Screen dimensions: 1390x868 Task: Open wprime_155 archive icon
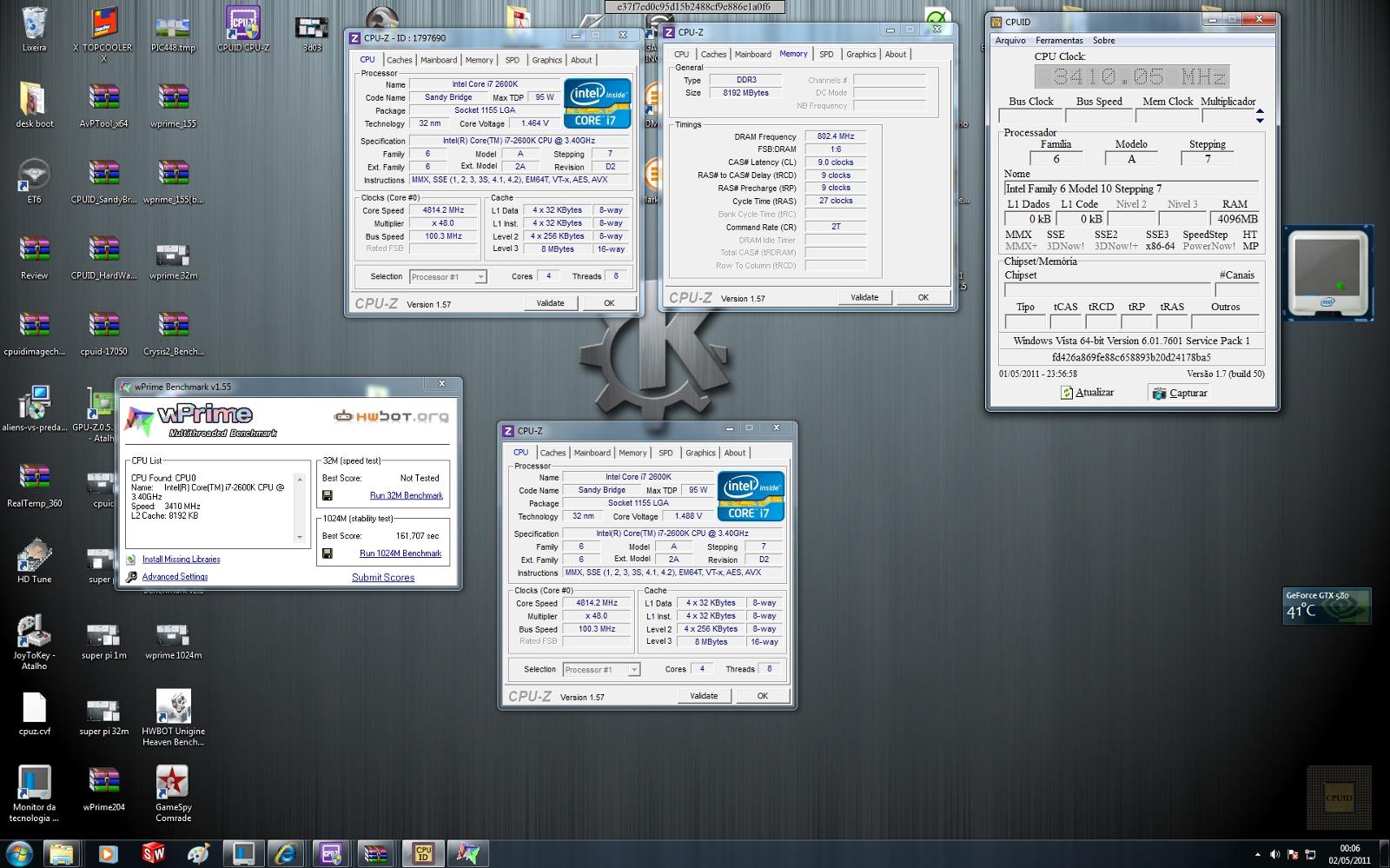click(173, 106)
